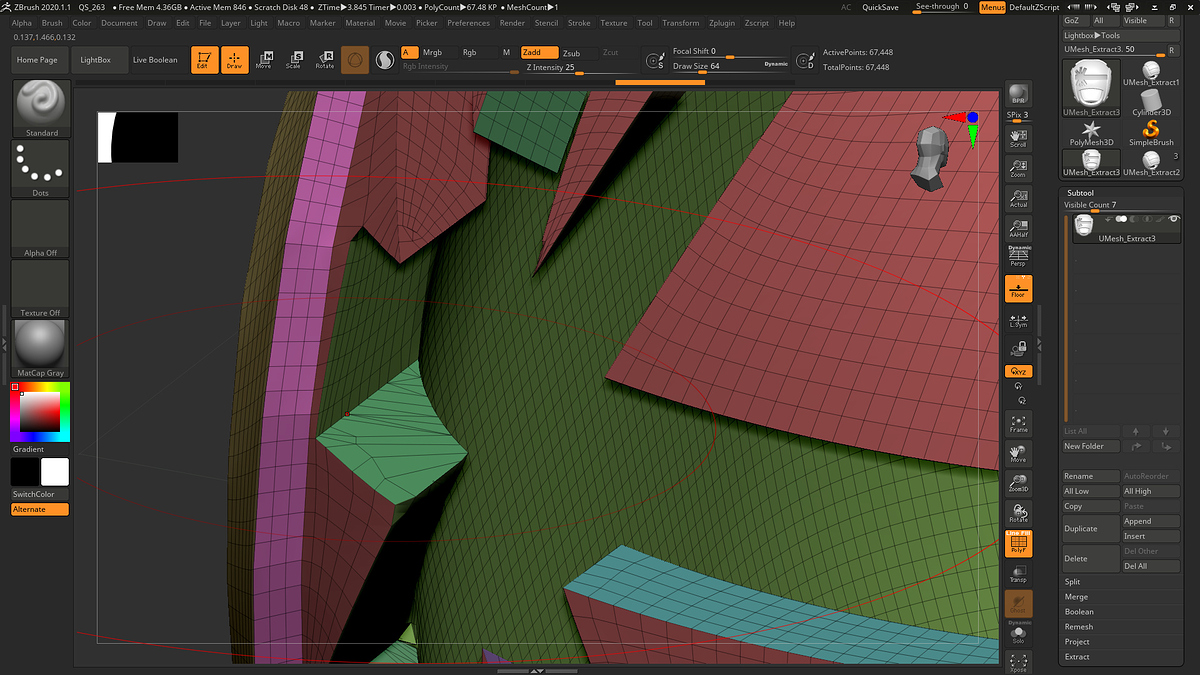This screenshot has width=1200, height=675.
Task: Open the Brush menu
Action: [52, 23]
